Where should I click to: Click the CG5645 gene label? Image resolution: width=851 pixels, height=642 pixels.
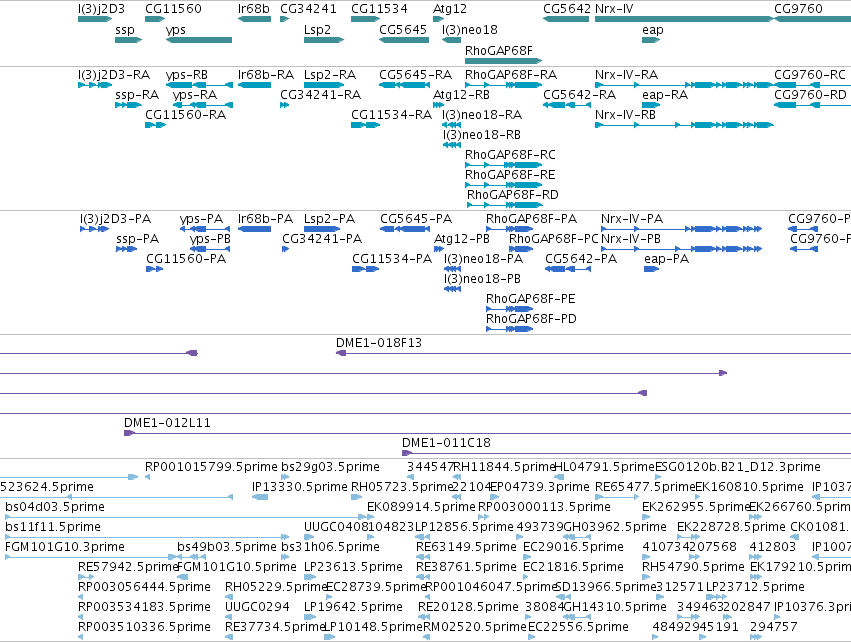[x=403, y=29]
